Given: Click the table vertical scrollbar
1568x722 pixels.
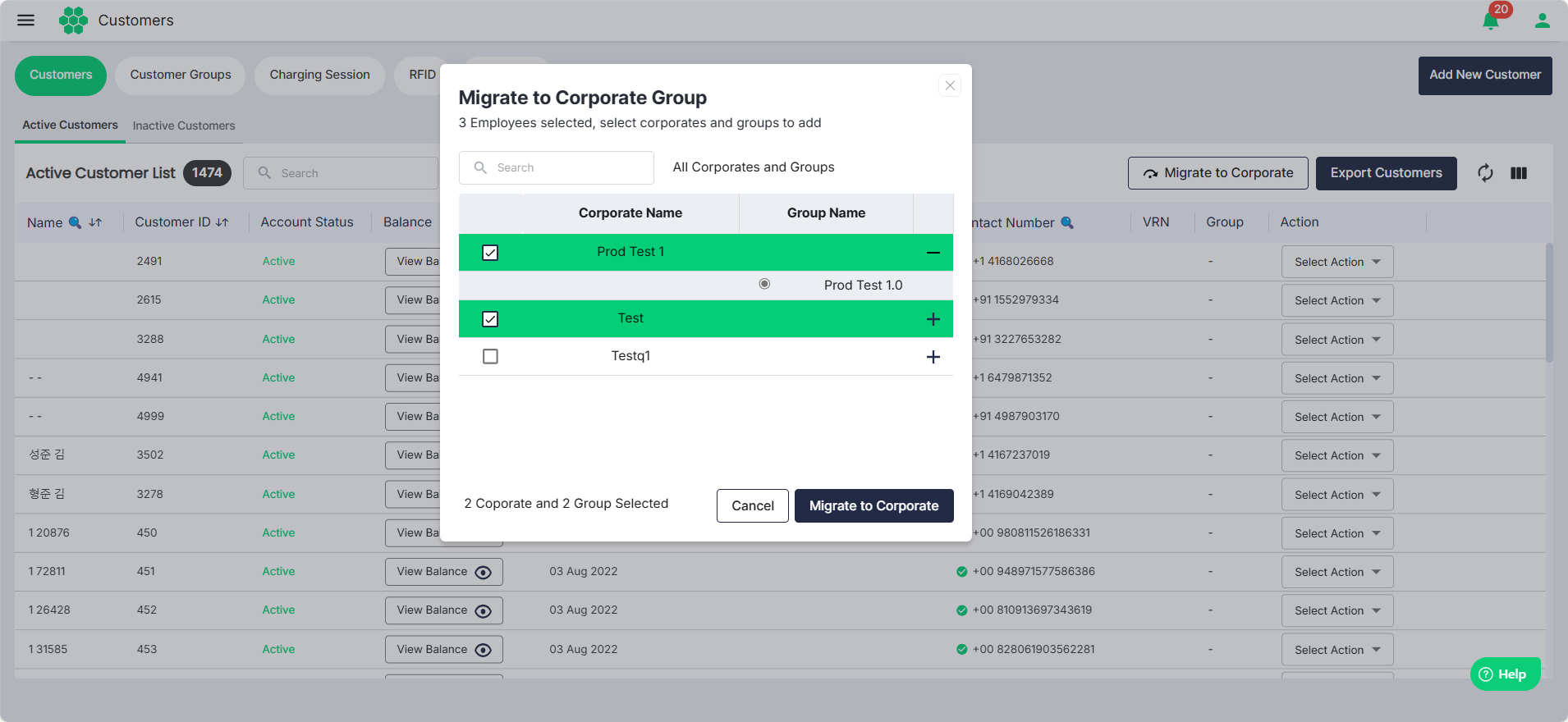Looking at the screenshot, I should (x=1549, y=303).
